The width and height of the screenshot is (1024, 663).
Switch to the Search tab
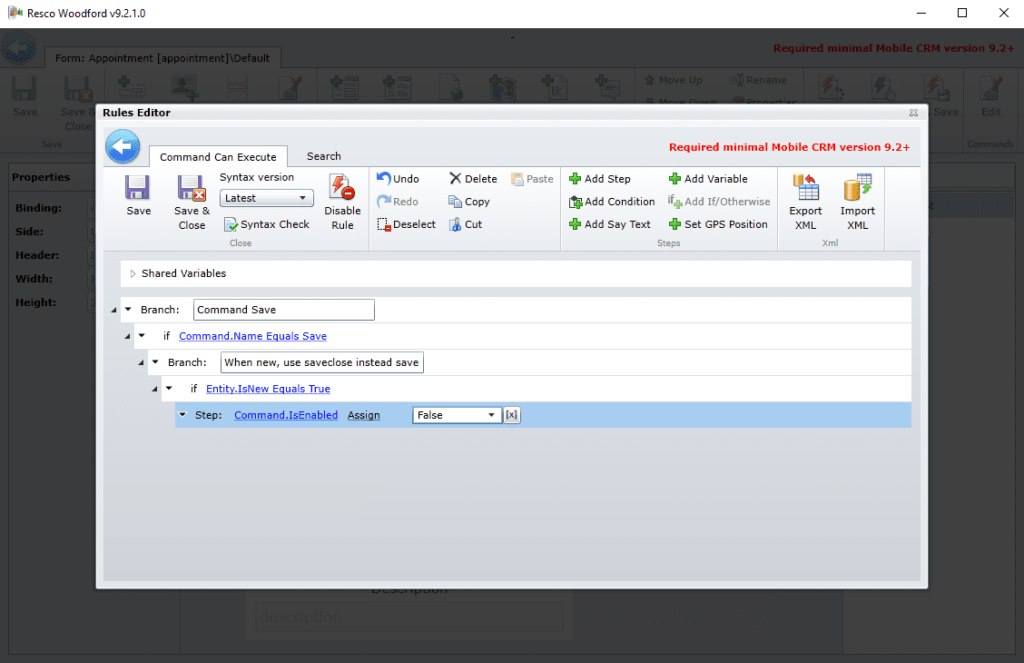point(323,156)
